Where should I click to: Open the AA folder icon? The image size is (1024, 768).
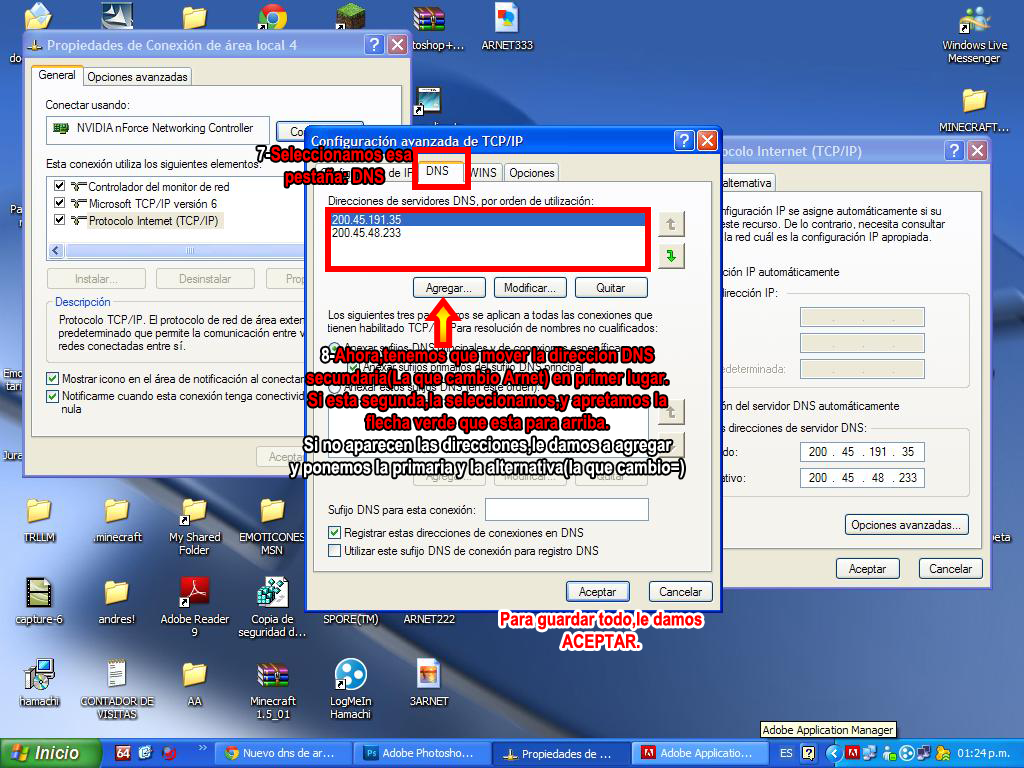pyautogui.click(x=195, y=683)
